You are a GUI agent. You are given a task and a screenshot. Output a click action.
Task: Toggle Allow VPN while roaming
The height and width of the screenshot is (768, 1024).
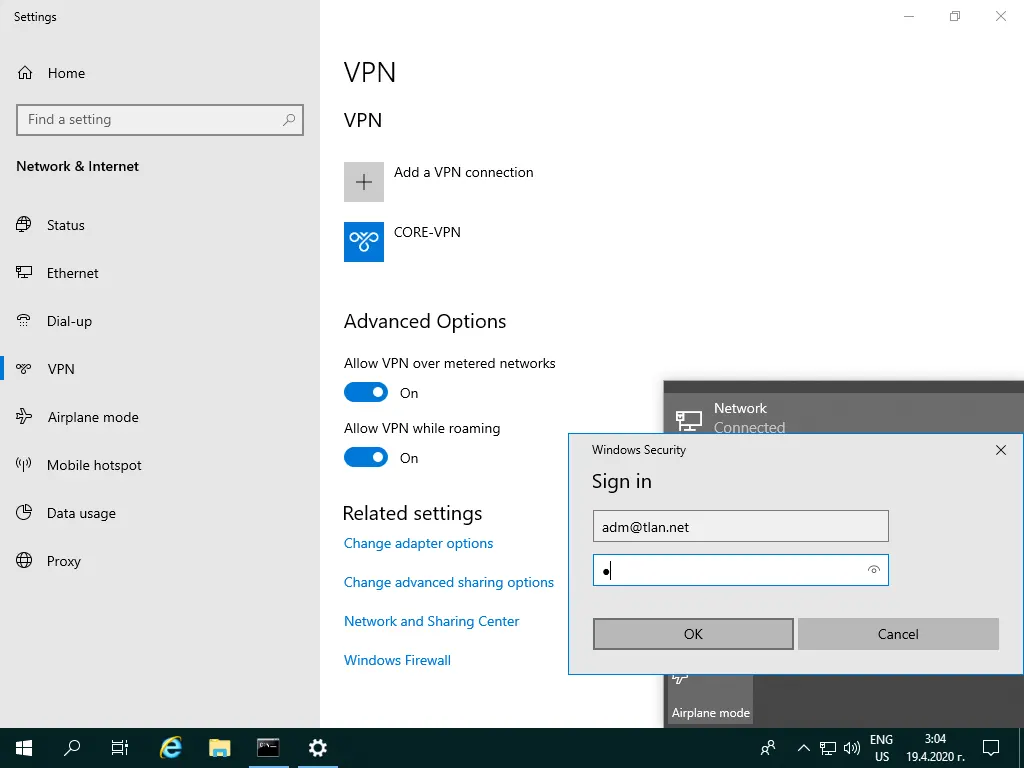tap(366, 457)
